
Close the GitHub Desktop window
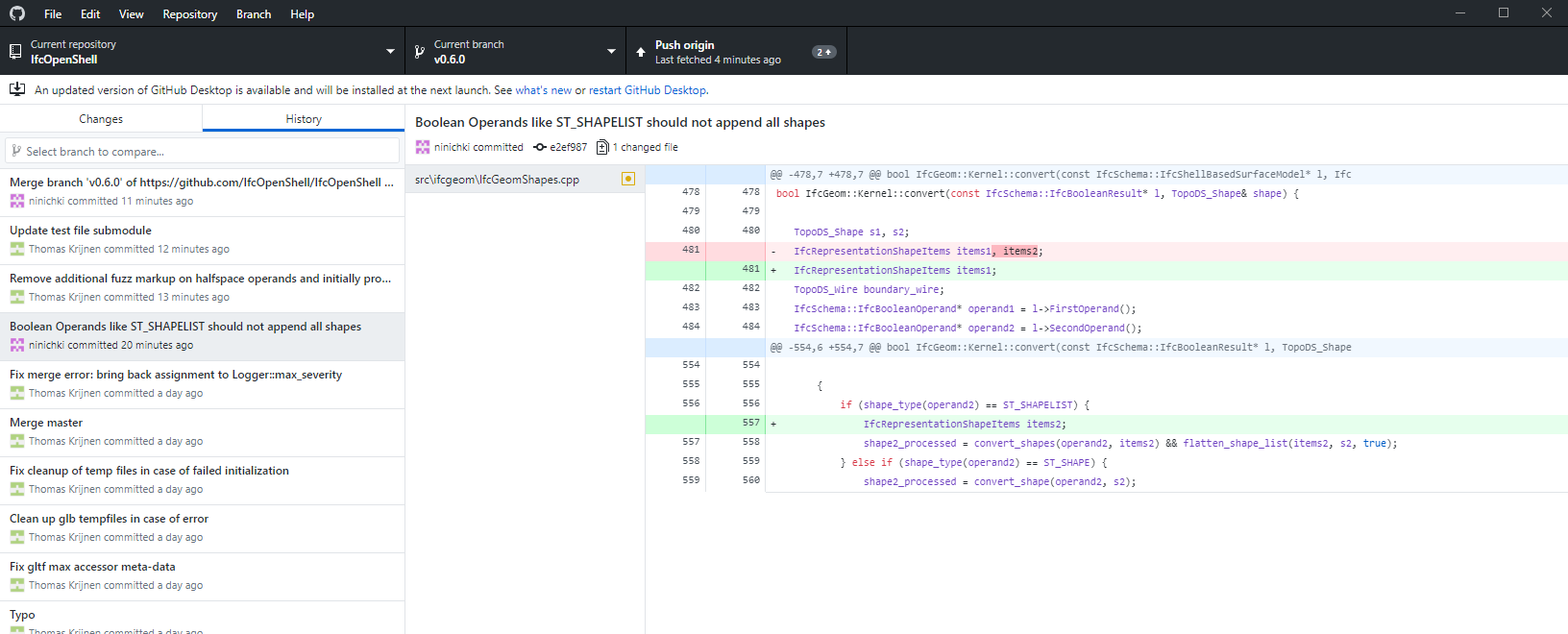pyautogui.click(x=1547, y=13)
